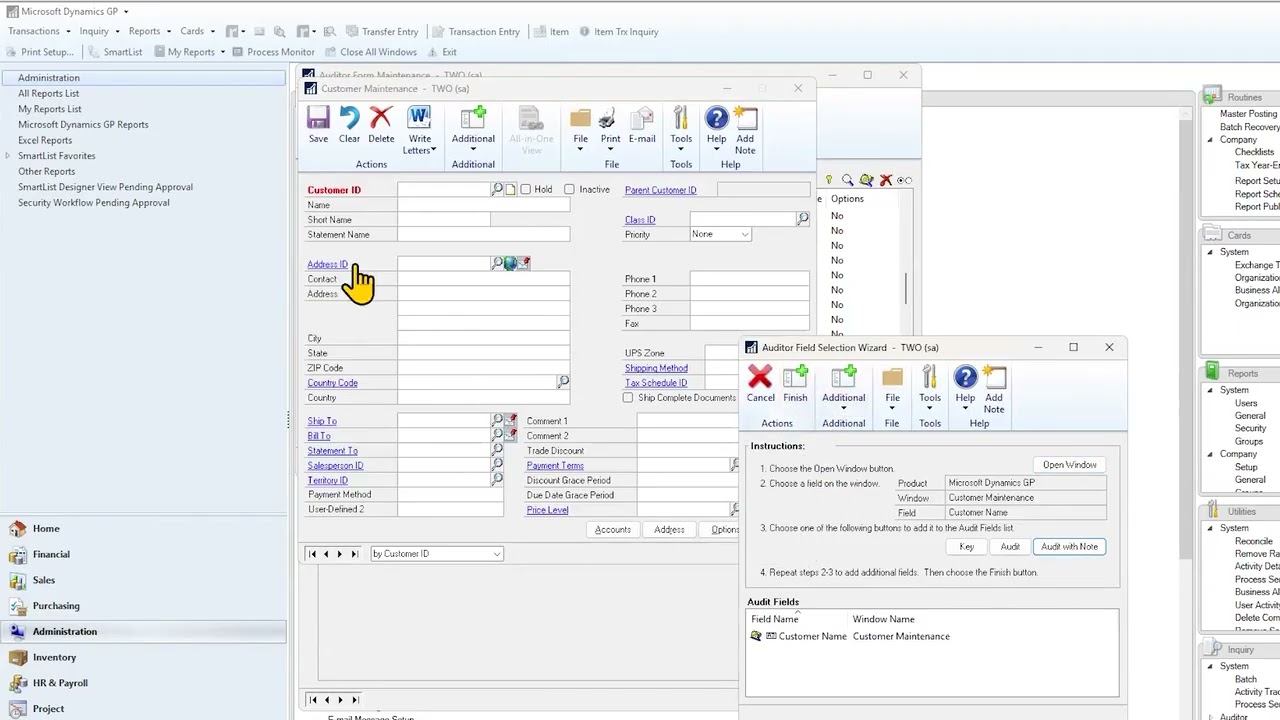The width and height of the screenshot is (1280, 720).
Task: Open the Inquiry menu
Action: coord(98,31)
